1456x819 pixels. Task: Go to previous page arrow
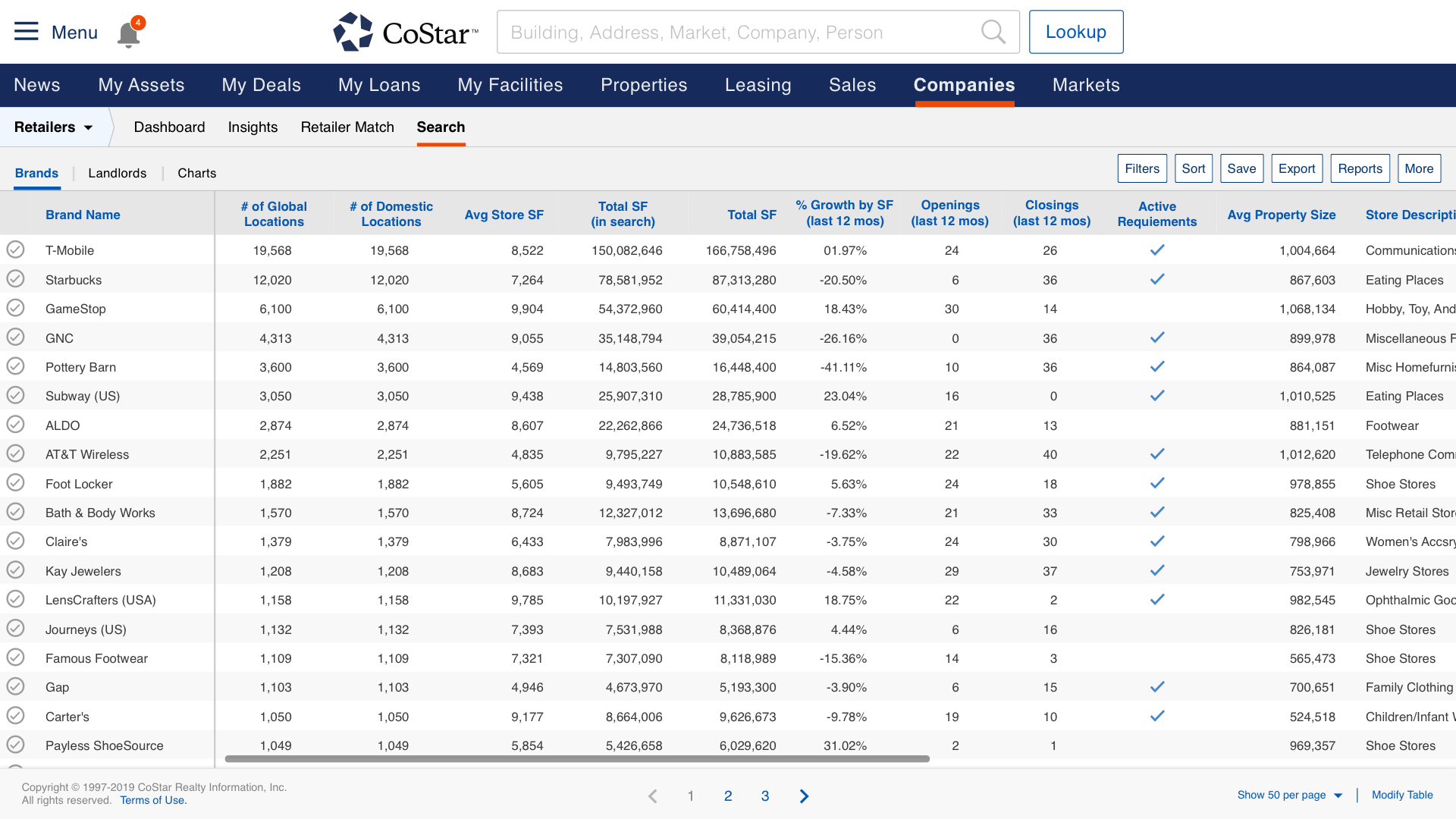[x=652, y=795]
